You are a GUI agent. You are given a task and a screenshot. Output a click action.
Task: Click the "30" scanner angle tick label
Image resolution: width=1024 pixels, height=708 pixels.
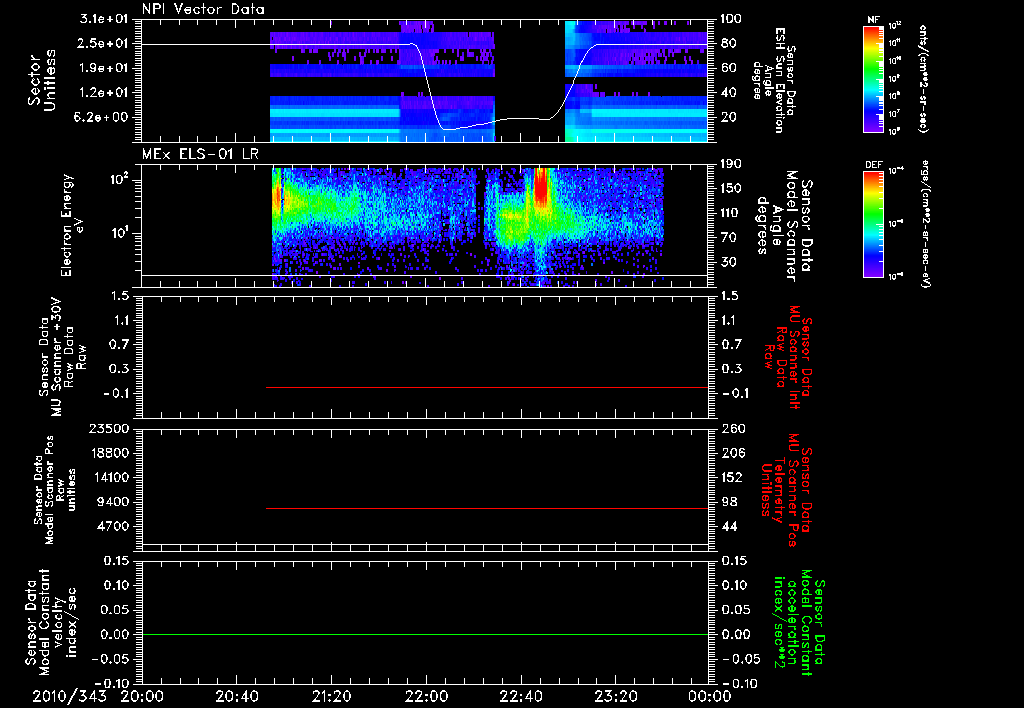[x=729, y=263]
